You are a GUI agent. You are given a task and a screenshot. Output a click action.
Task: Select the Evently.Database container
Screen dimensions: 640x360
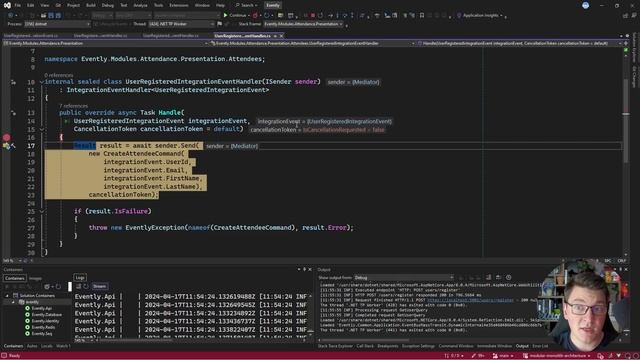click(x=47, y=315)
